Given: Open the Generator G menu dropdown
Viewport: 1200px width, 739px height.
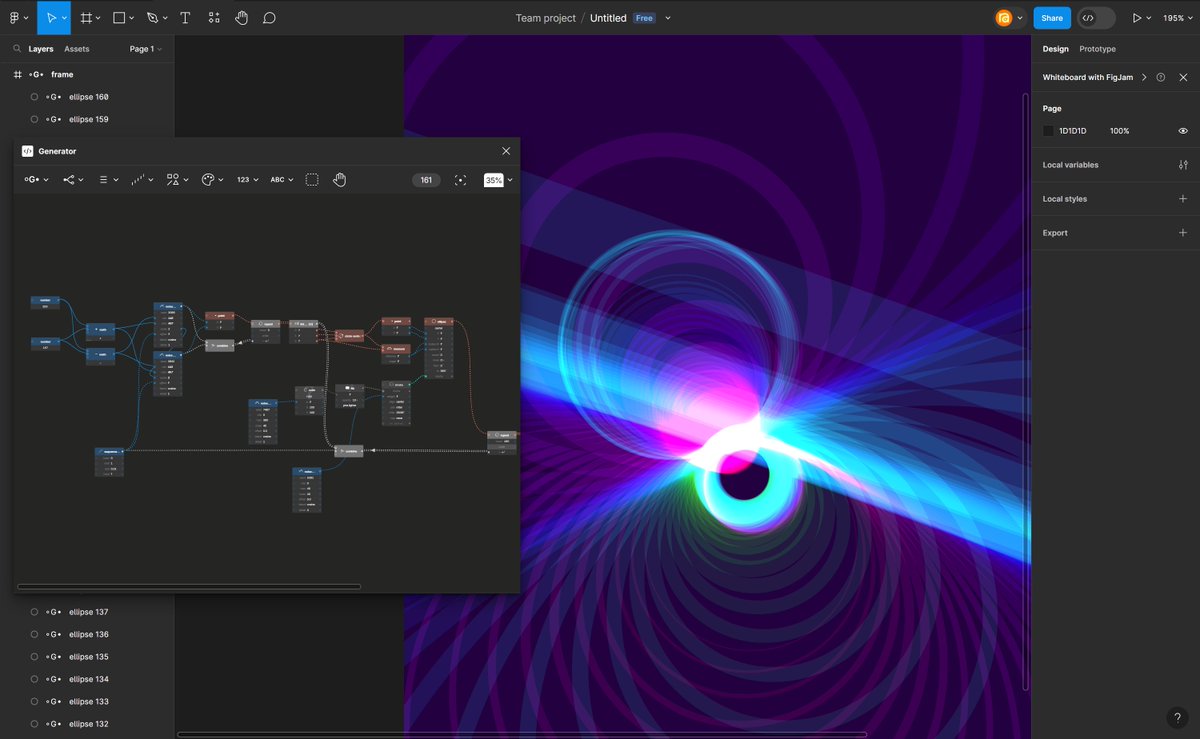Looking at the screenshot, I should coord(37,180).
